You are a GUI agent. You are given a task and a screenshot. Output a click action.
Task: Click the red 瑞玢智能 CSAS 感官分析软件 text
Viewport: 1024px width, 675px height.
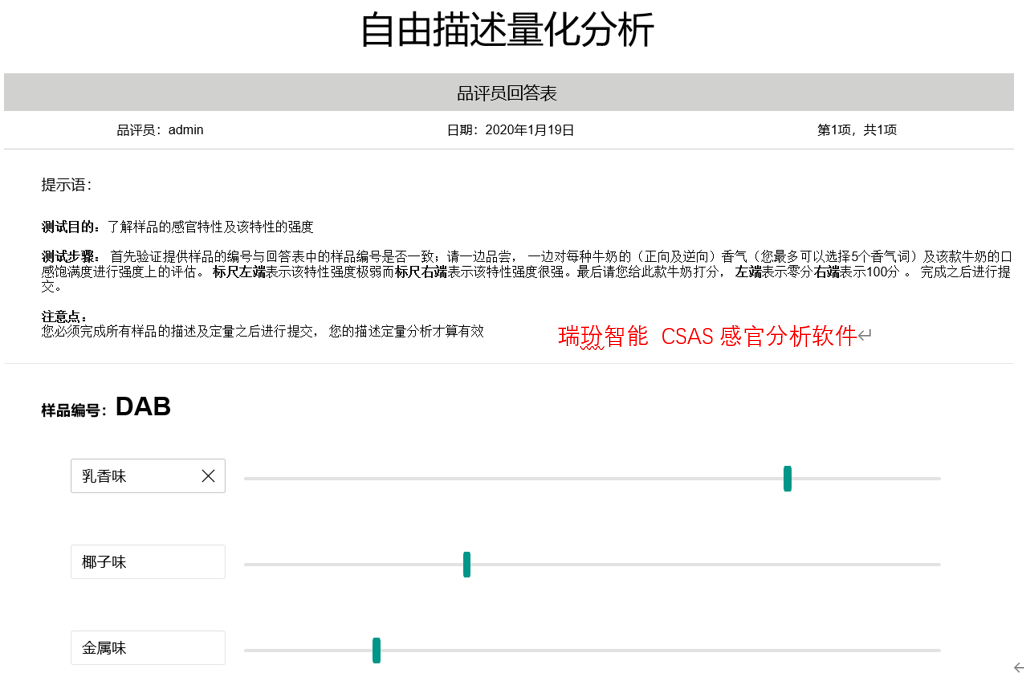coord(707,337)
